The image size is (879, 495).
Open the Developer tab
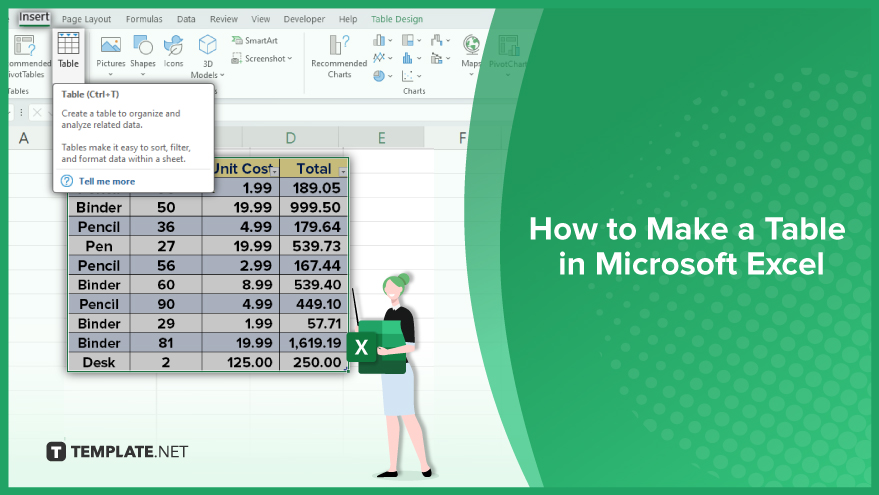point(304,19)
